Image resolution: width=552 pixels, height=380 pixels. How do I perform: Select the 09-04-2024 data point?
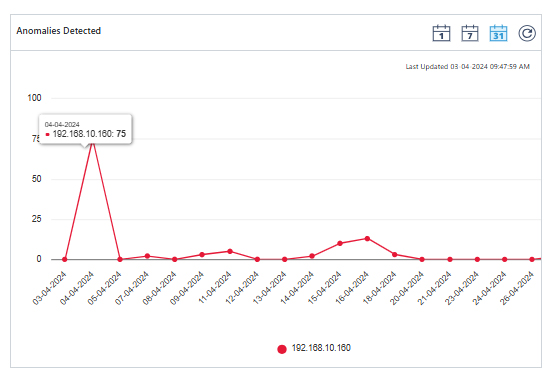coord(202,255)
